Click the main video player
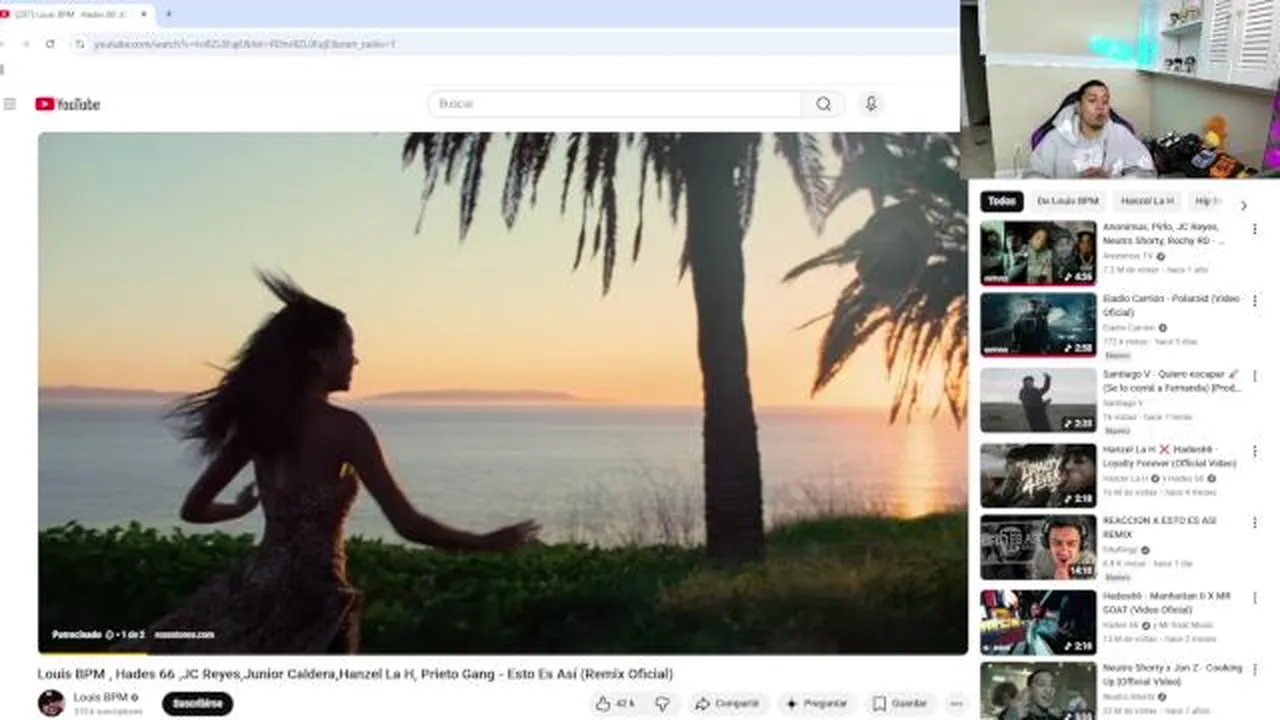Viewport: 1280px width, 720px height. coord(502,392)
